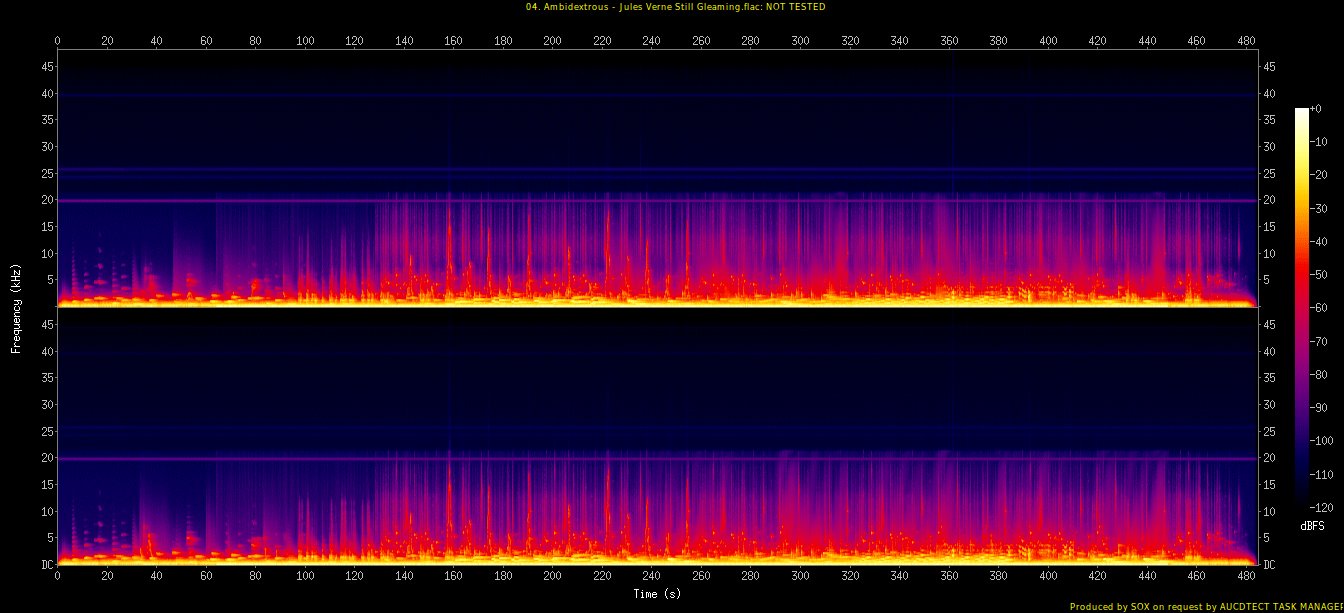Click the dBFS label under the color bar
The width and height of the screenshot is (1344, 613).
pos(1312,526)
